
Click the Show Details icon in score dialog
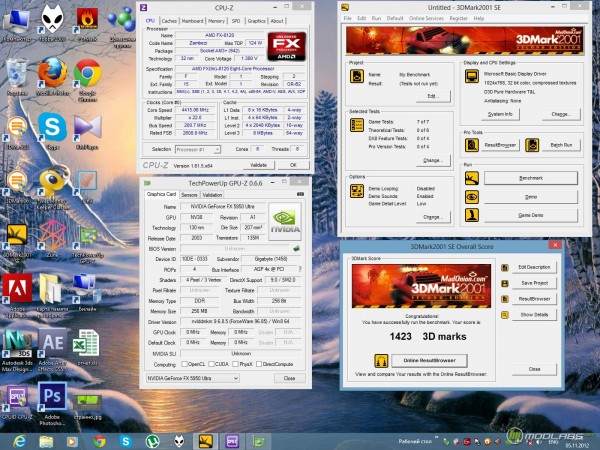tap(505, 315)
